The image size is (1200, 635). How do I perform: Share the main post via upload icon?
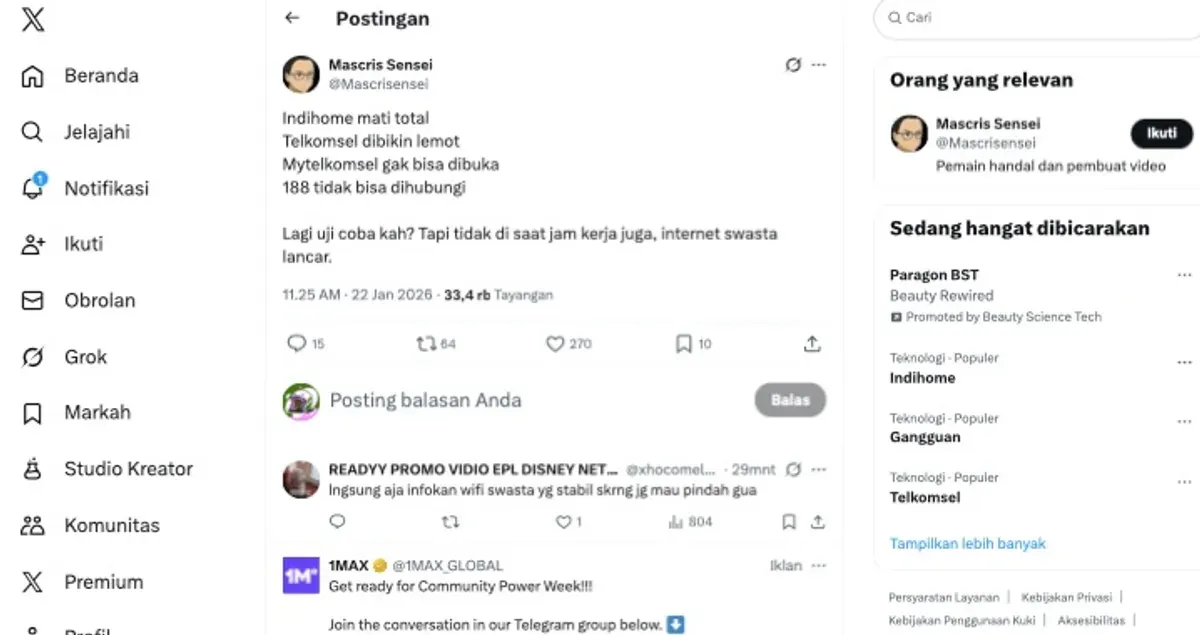click(x=812, y=344)
